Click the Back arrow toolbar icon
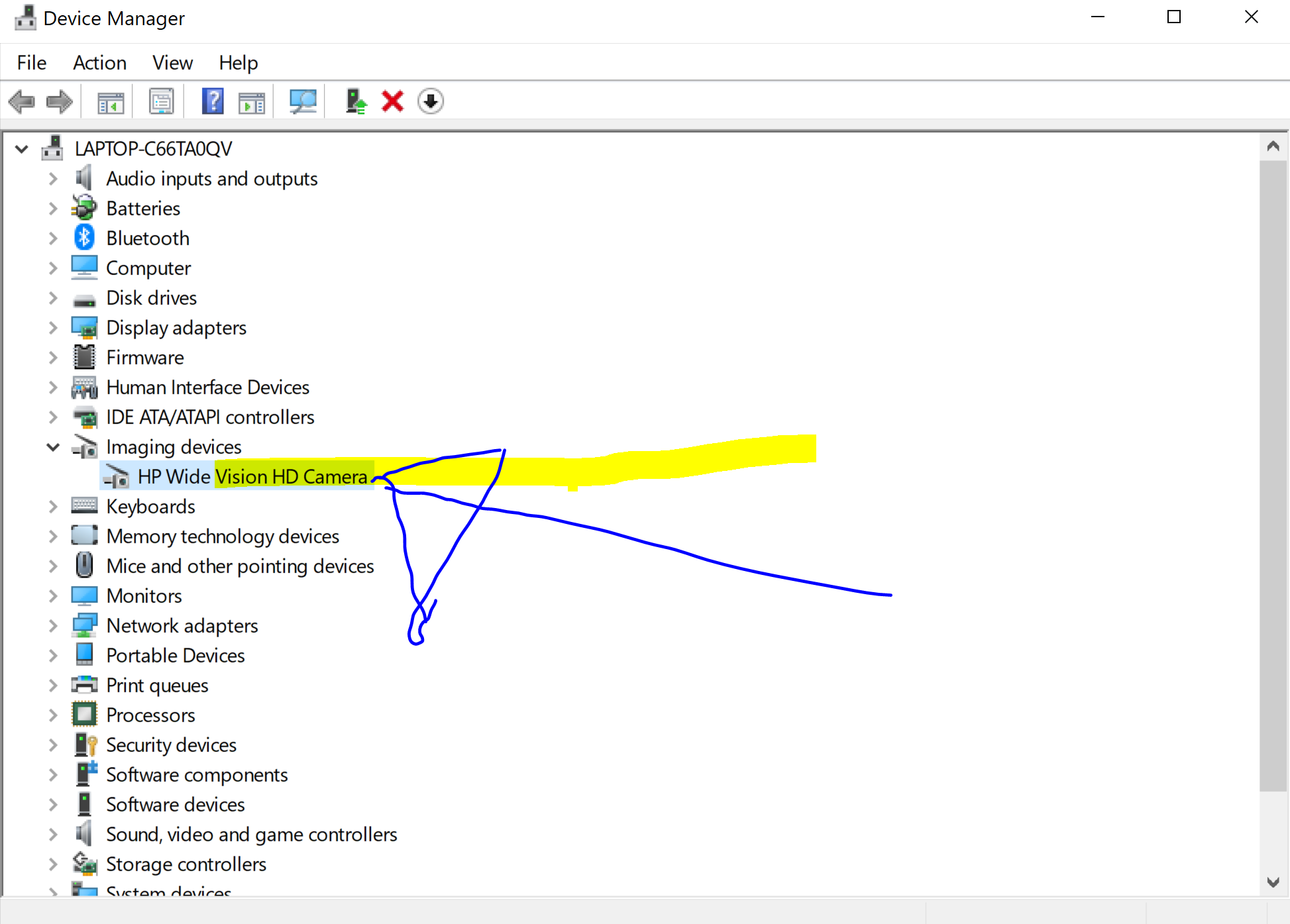 (x=22, y=102)
